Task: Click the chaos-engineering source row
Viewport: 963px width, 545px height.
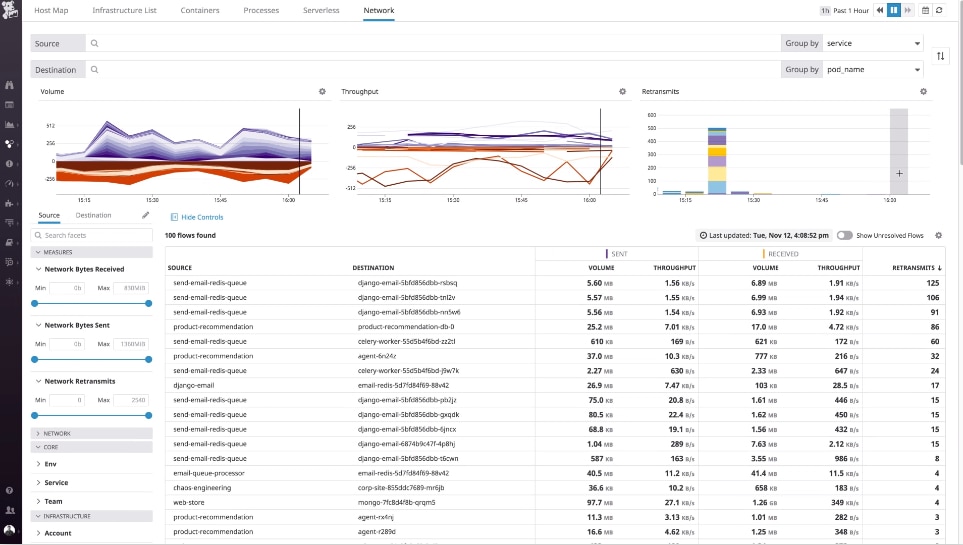Action: [x=555, y=488]
